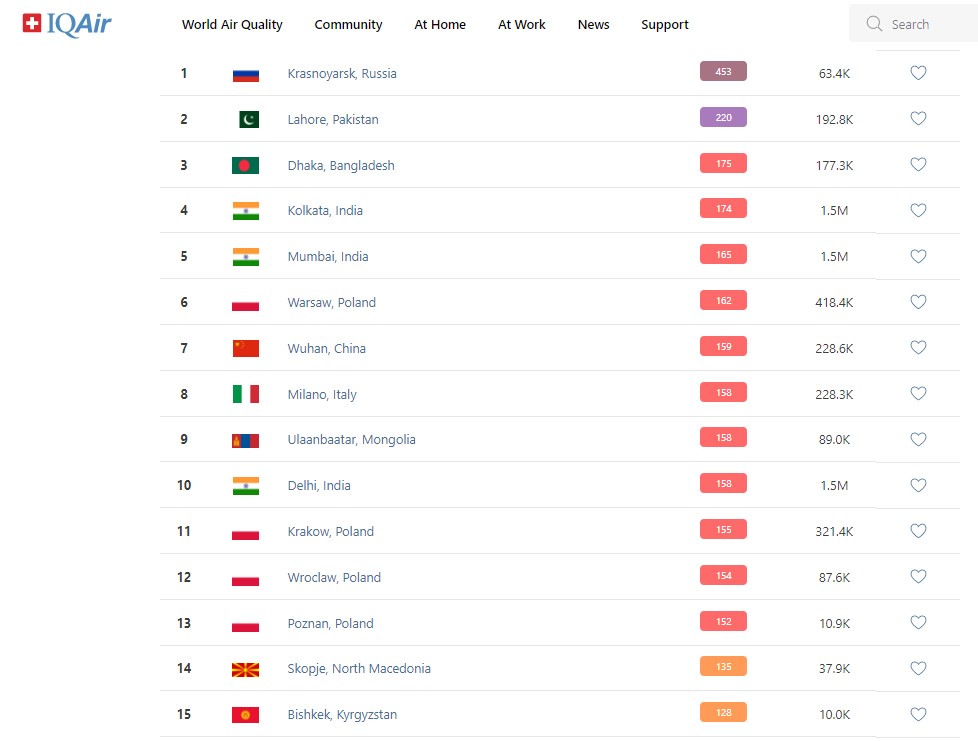Click the Mongolia flag icon
Viewport: 978px width, 741px height.
coord(245,440)
